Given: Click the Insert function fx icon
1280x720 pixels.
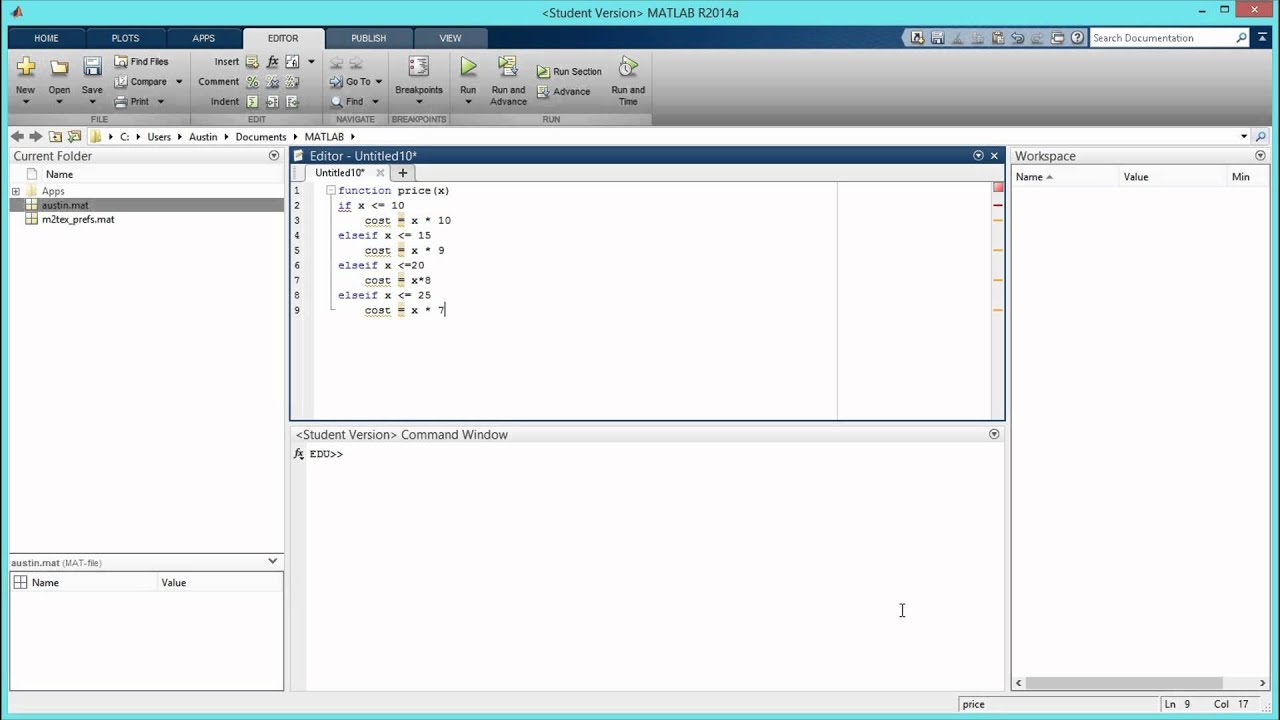Looking at the screenshot, I should (x=272, y=62).
